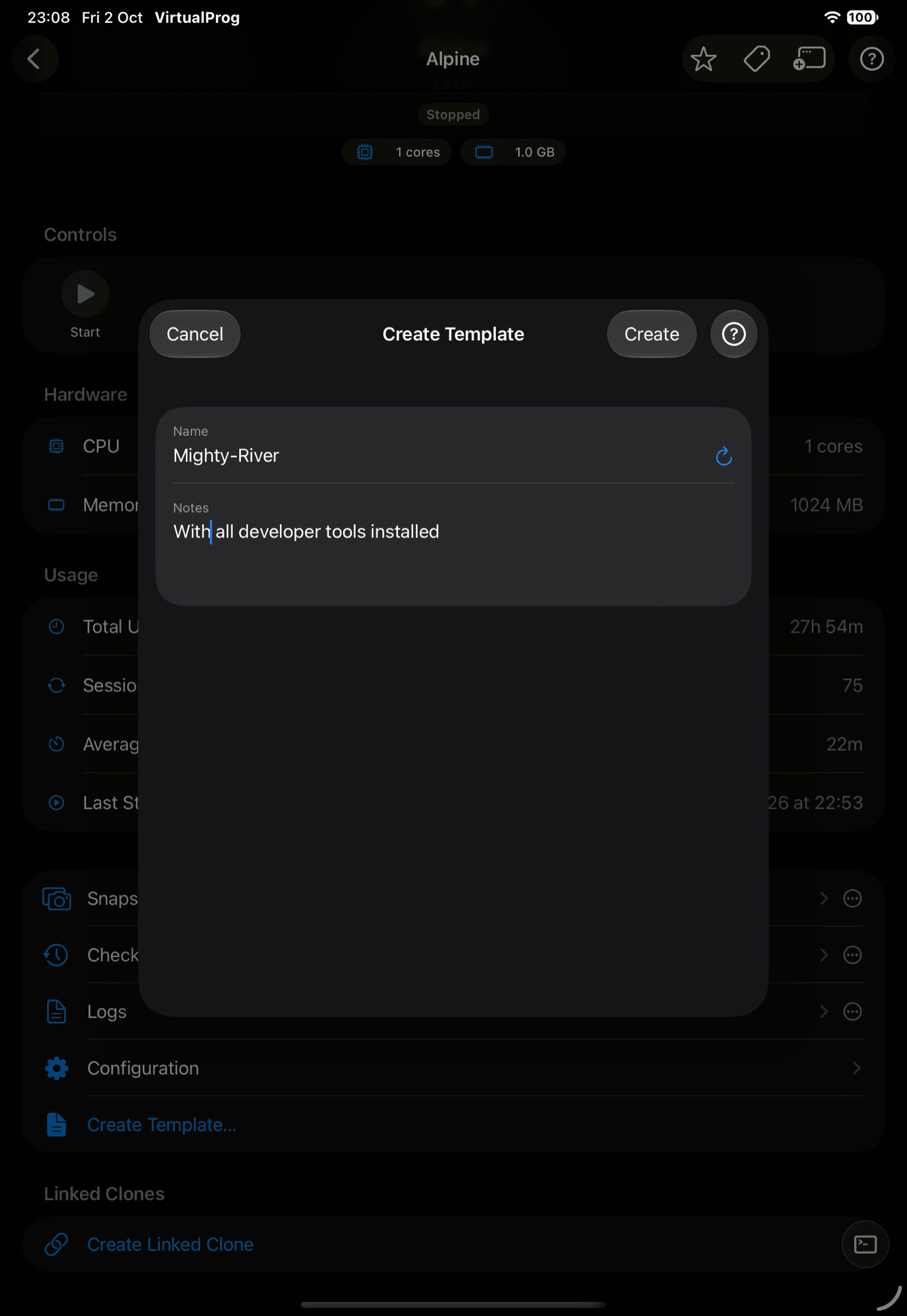Open the terminal console floating button
The width and height of the screenshot is (907, 1316).
click(865, 1244)
